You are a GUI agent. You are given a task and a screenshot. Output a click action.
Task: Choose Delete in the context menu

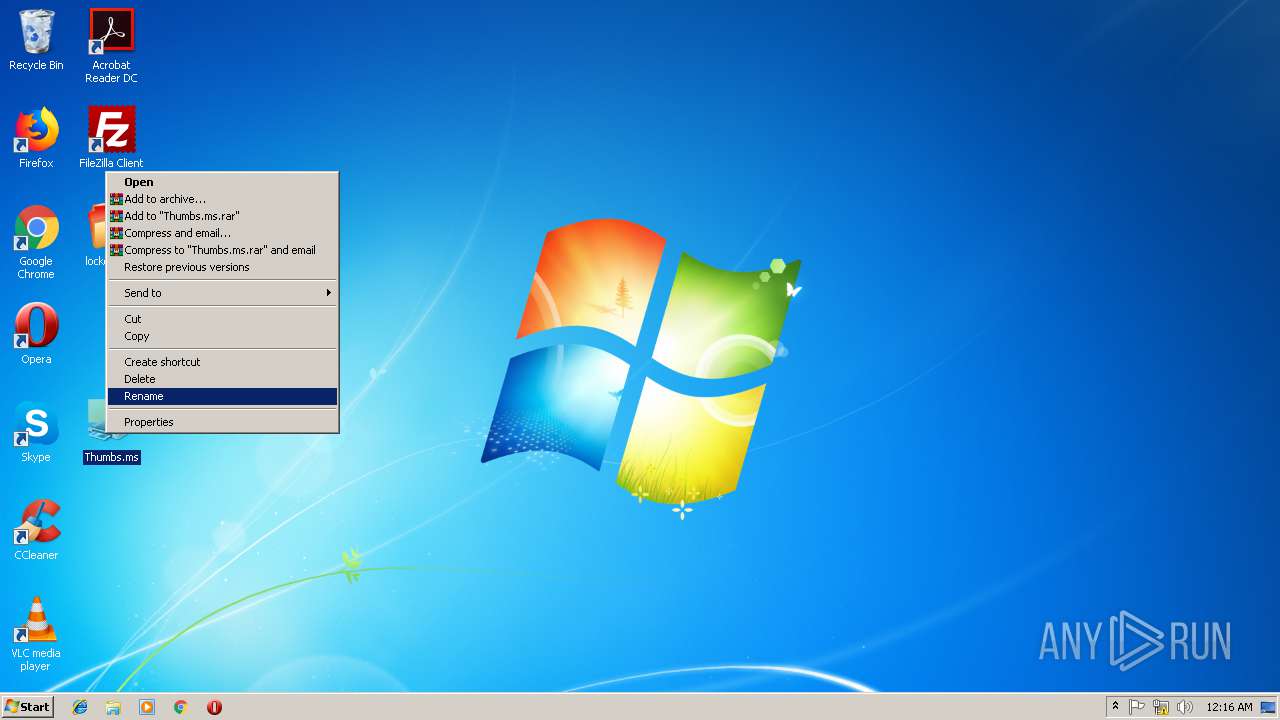click(222, 379)
